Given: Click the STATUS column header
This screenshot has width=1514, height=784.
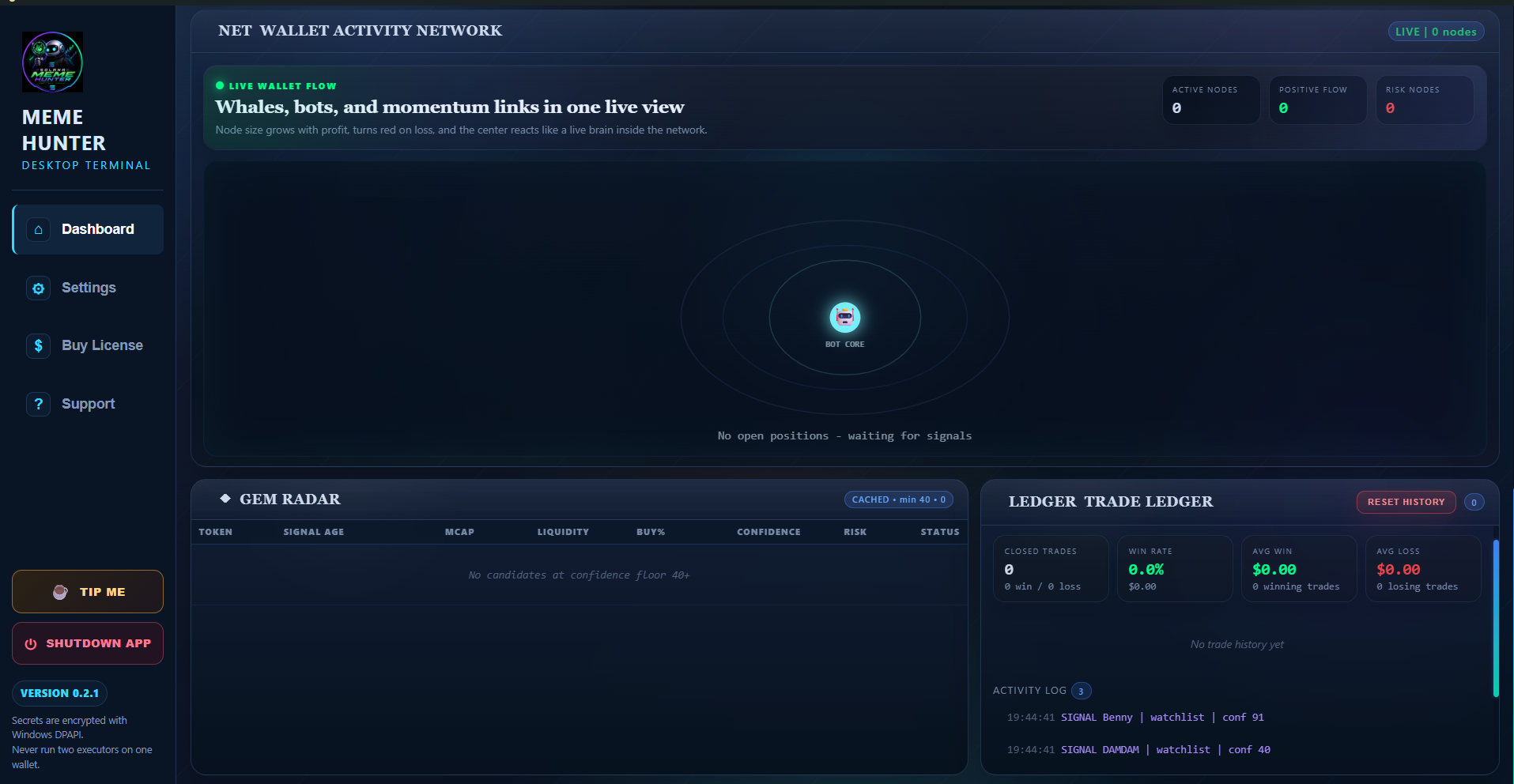Looking at the screenshot, I should 939,532.
